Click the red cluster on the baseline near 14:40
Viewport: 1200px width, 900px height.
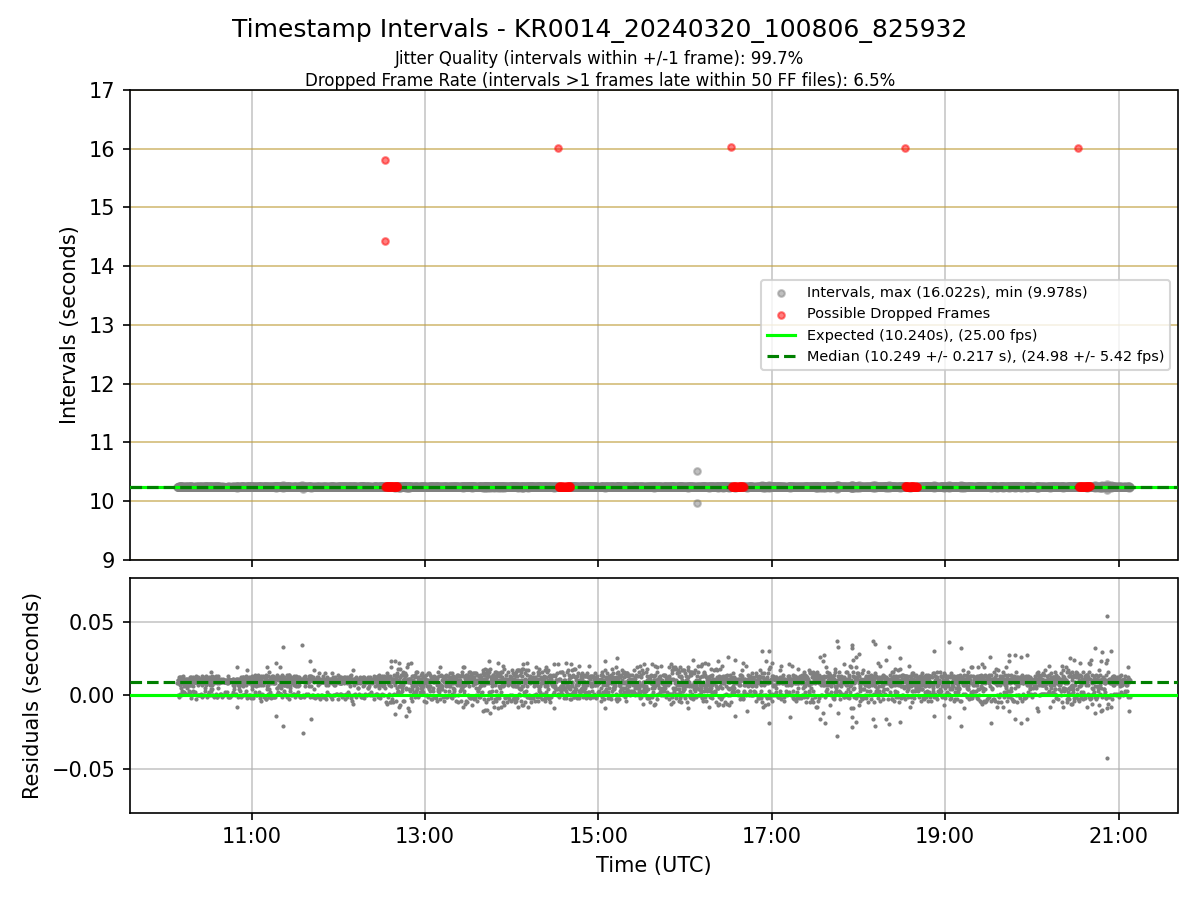[x=565, y=487]
